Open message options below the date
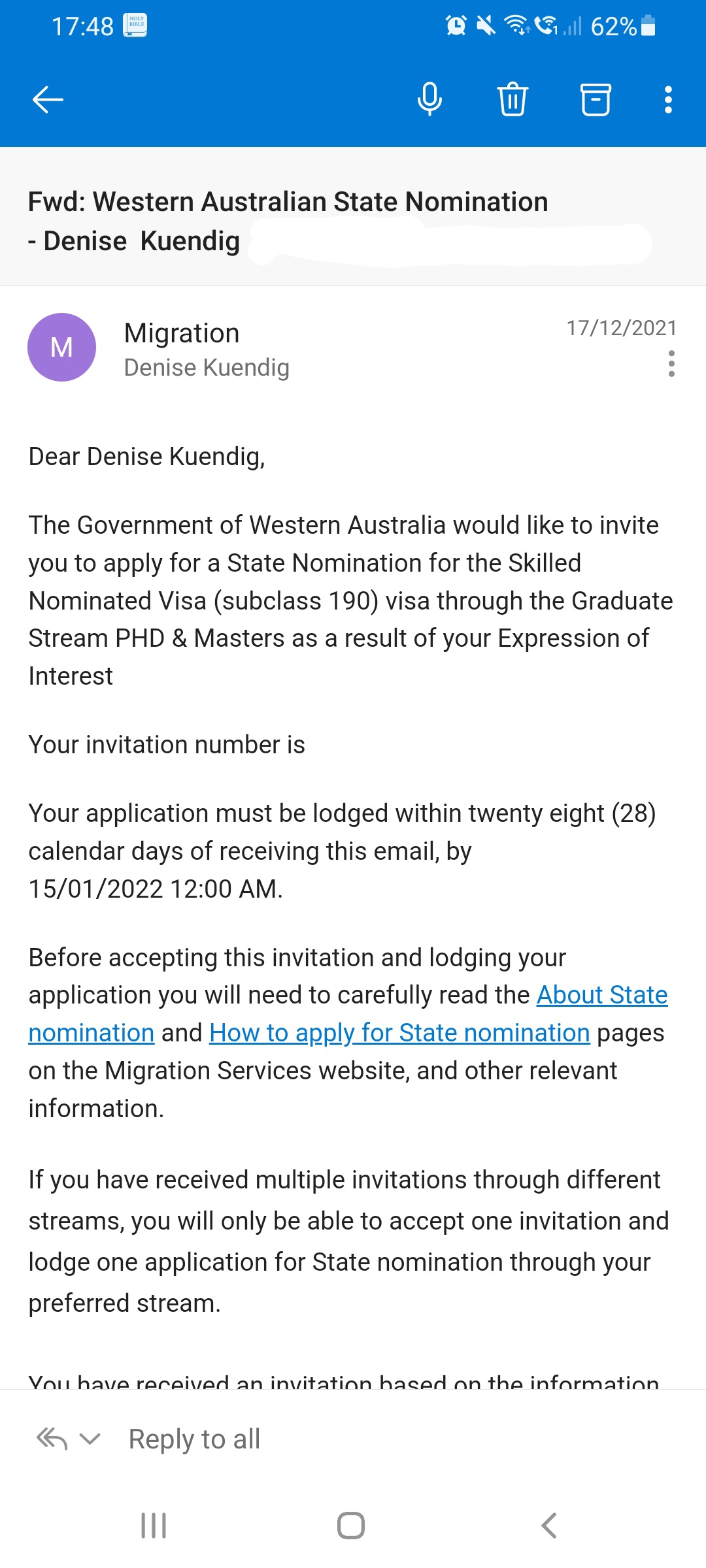This screenshot has height=1568, width=706. pyautogui.click(x=671, y=364)
